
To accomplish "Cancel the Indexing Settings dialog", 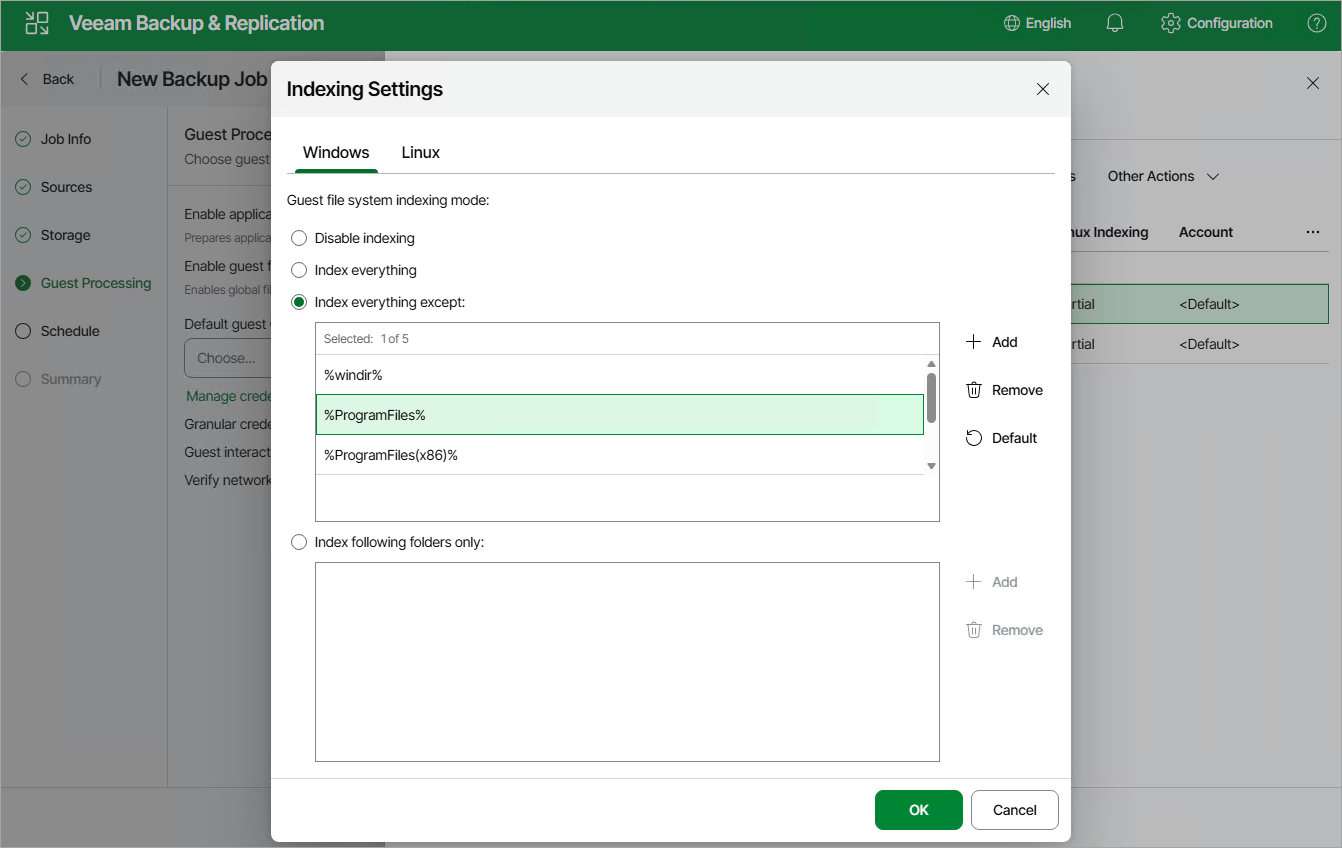I will [x=1015, y=810].
